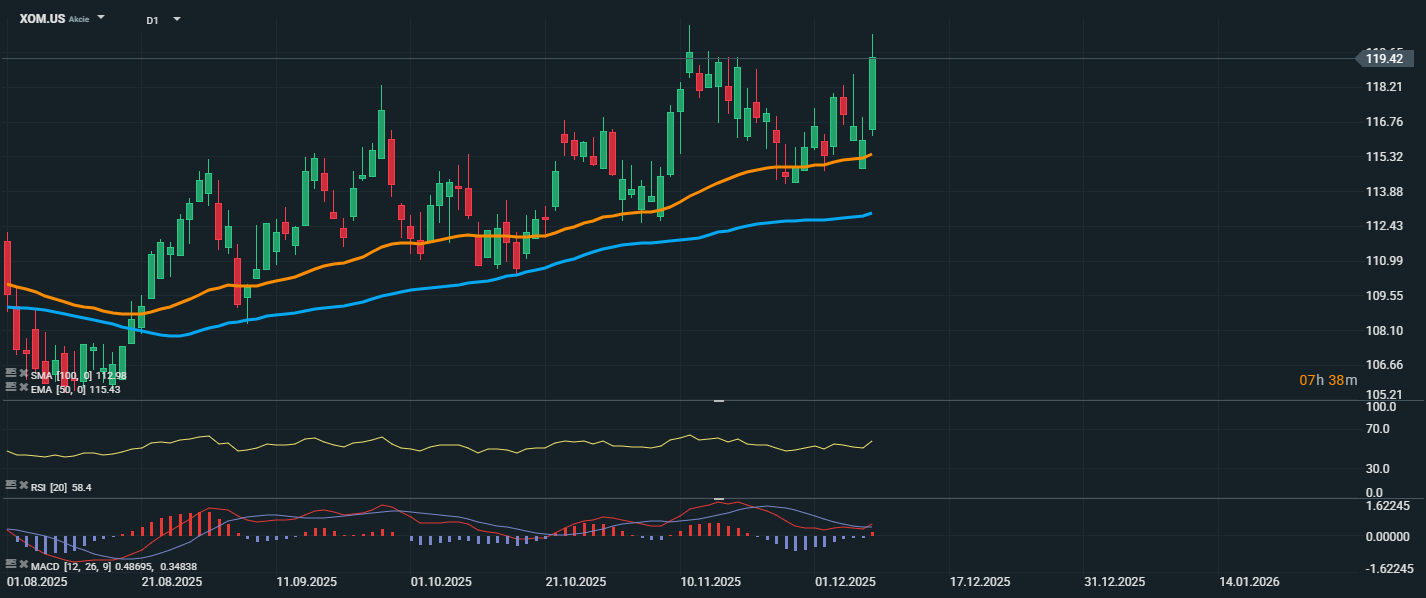Click the 118.21 level on price axis
The height and width of the screenshot is (598, 1426).
click(1383, 88)
